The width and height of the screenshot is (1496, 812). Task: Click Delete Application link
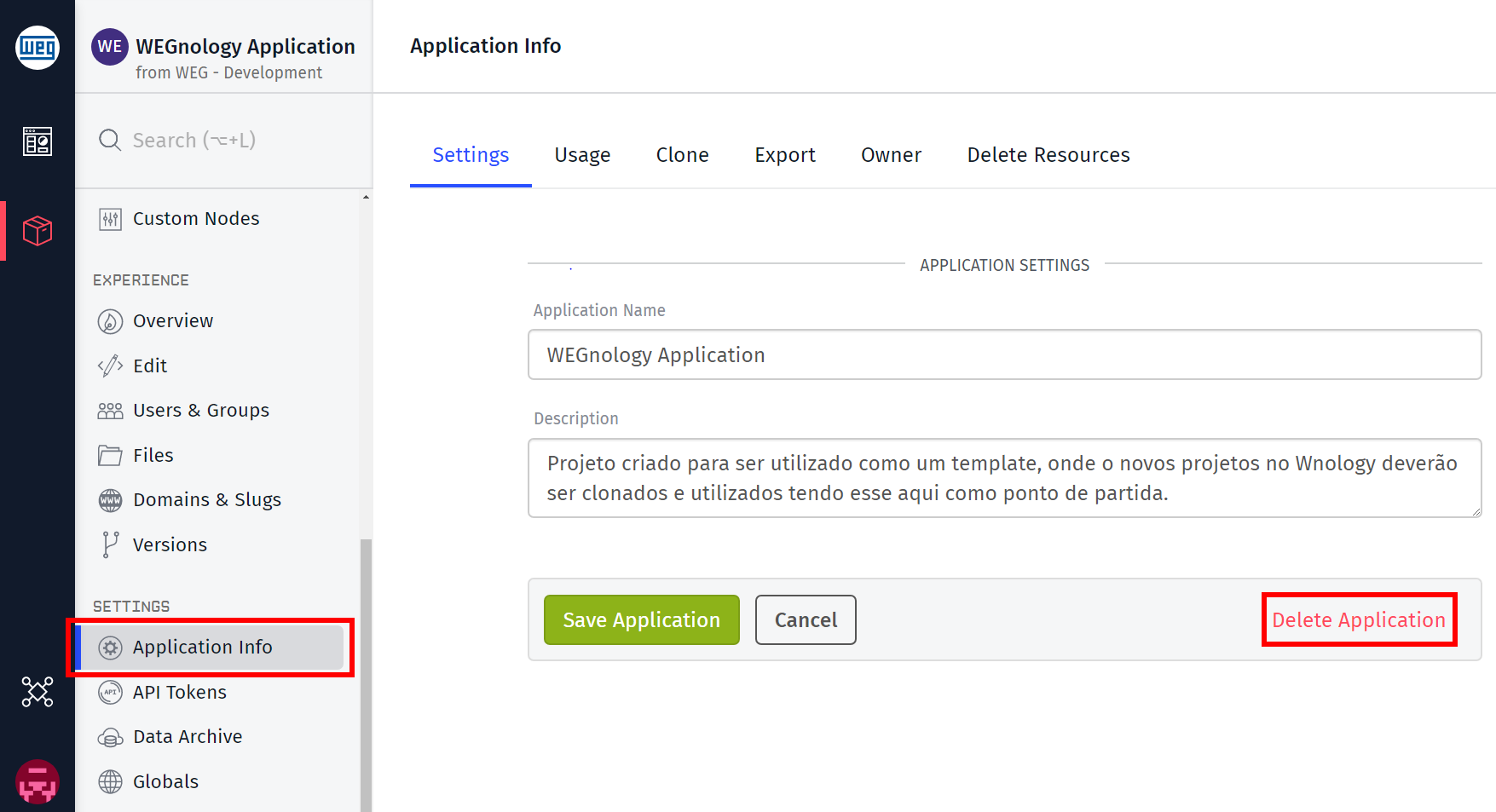1359,619
